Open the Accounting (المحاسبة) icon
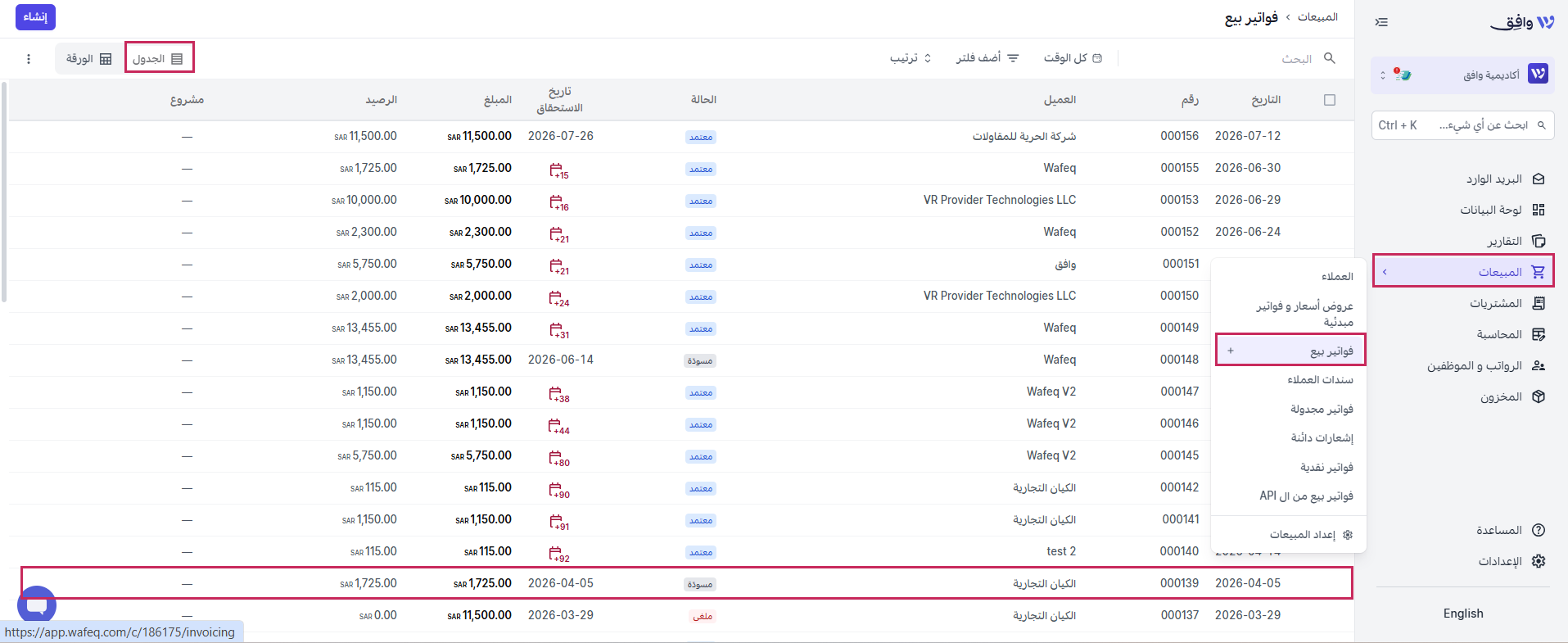The image size is (1568, 643). [1539, 334]
